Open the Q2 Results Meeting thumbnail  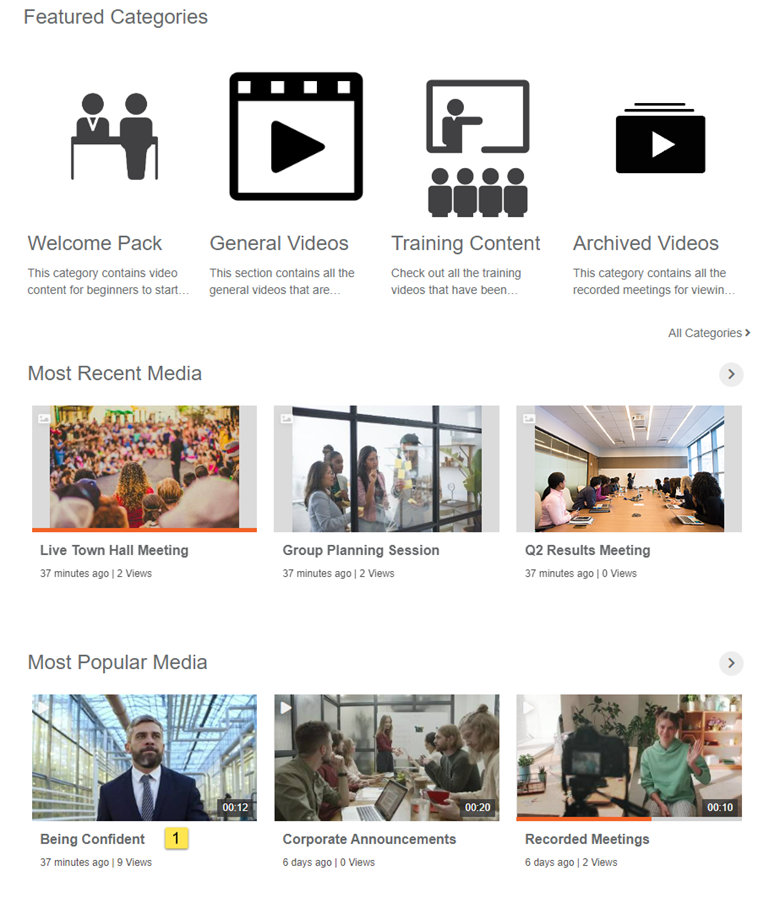(x=629, y=468)
